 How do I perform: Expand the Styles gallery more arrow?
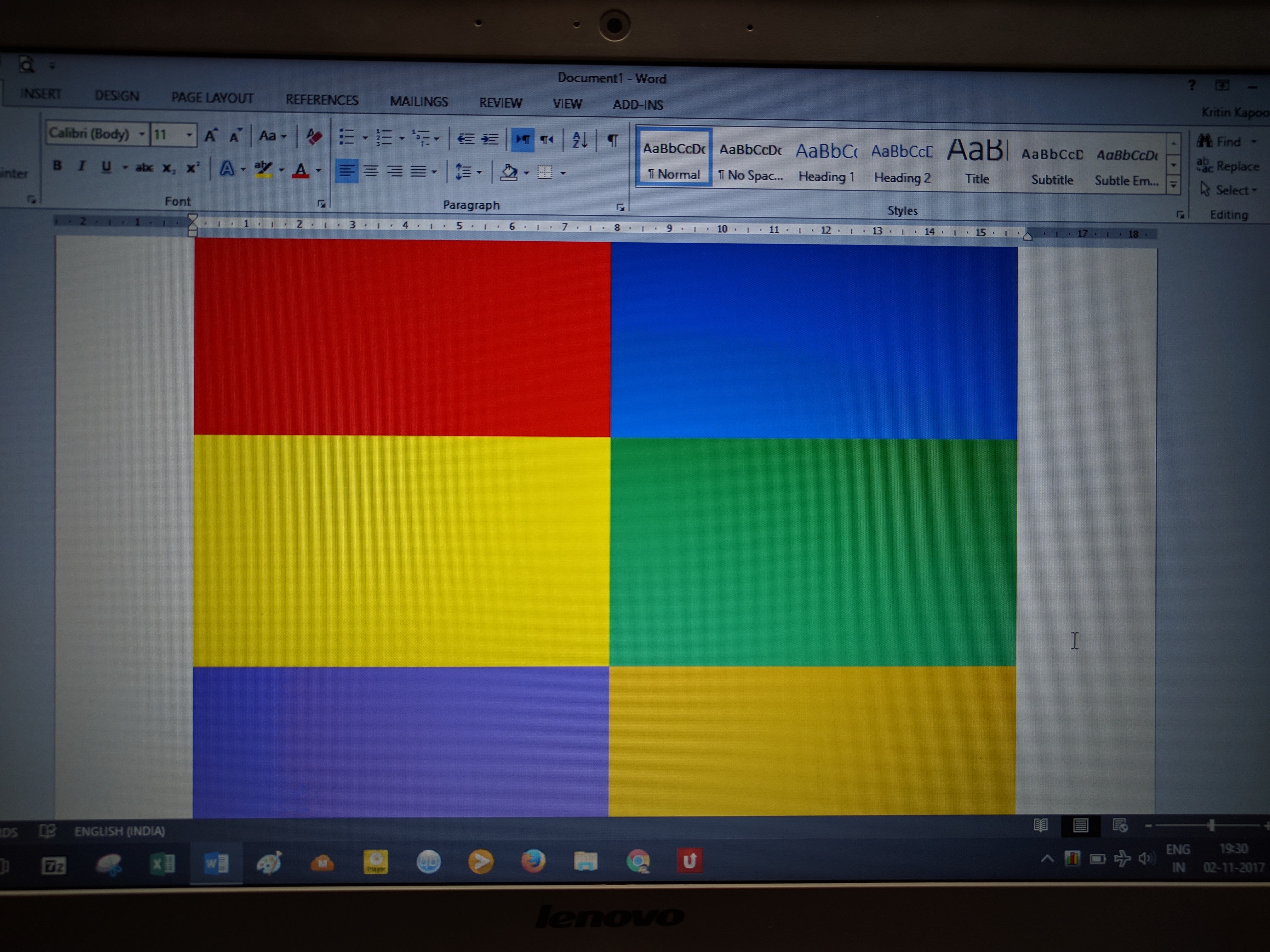click(1174, 185)
